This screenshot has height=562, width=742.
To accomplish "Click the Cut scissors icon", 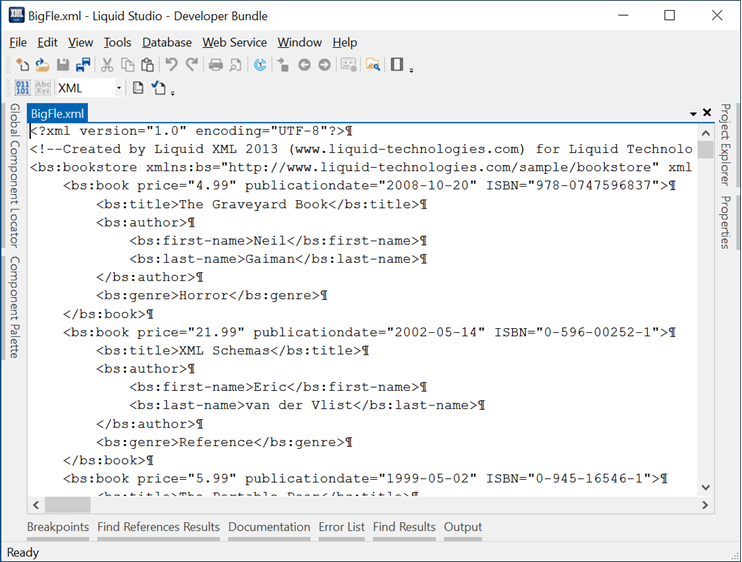I will click(x=107, y=65).
